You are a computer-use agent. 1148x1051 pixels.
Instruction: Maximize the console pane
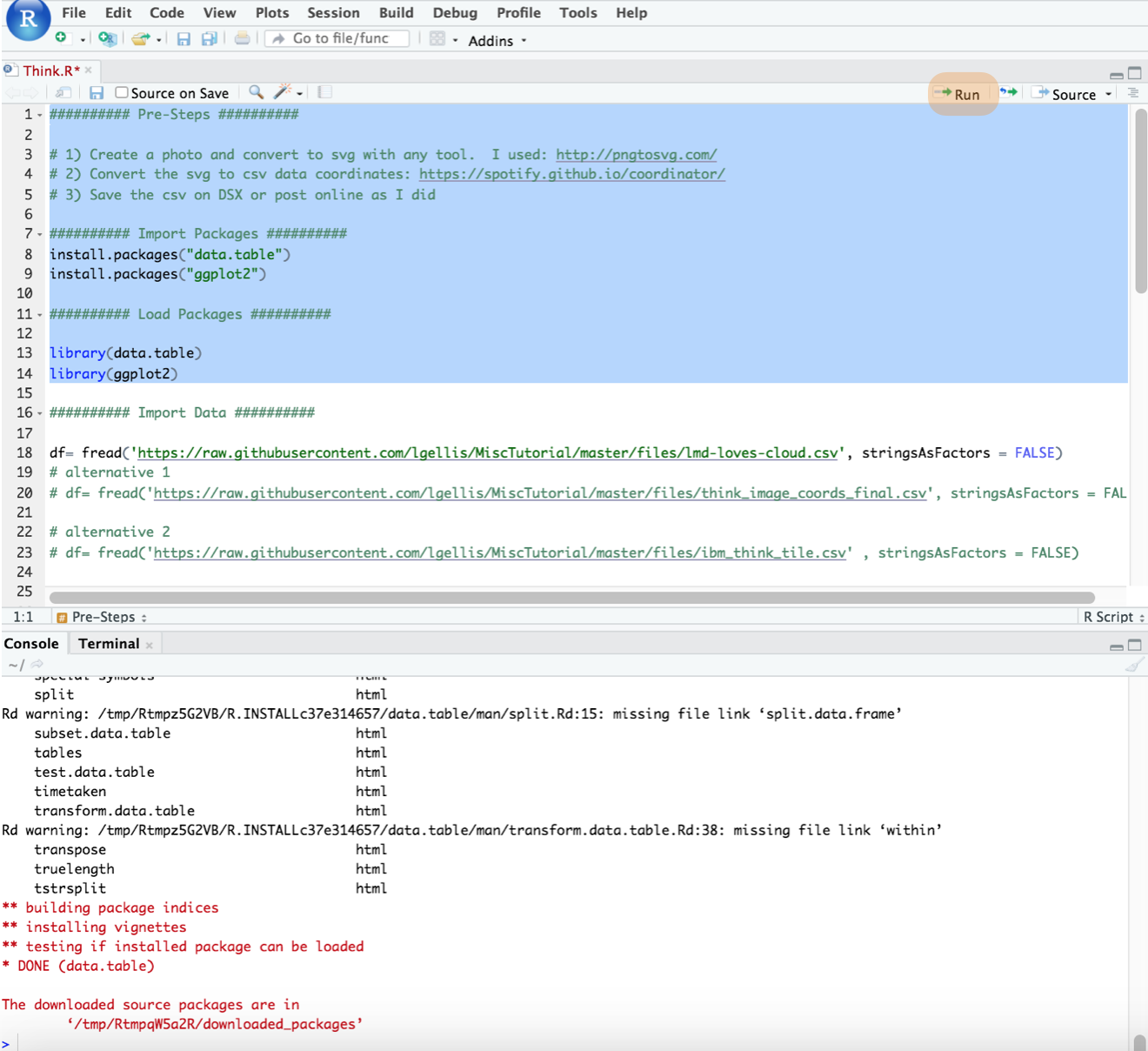point(1135,645)
